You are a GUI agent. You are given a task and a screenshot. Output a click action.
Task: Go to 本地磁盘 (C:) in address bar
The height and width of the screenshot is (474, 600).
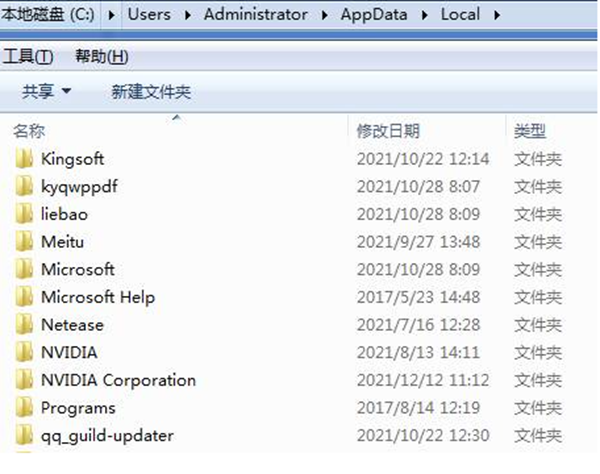[x=47, y=15]
